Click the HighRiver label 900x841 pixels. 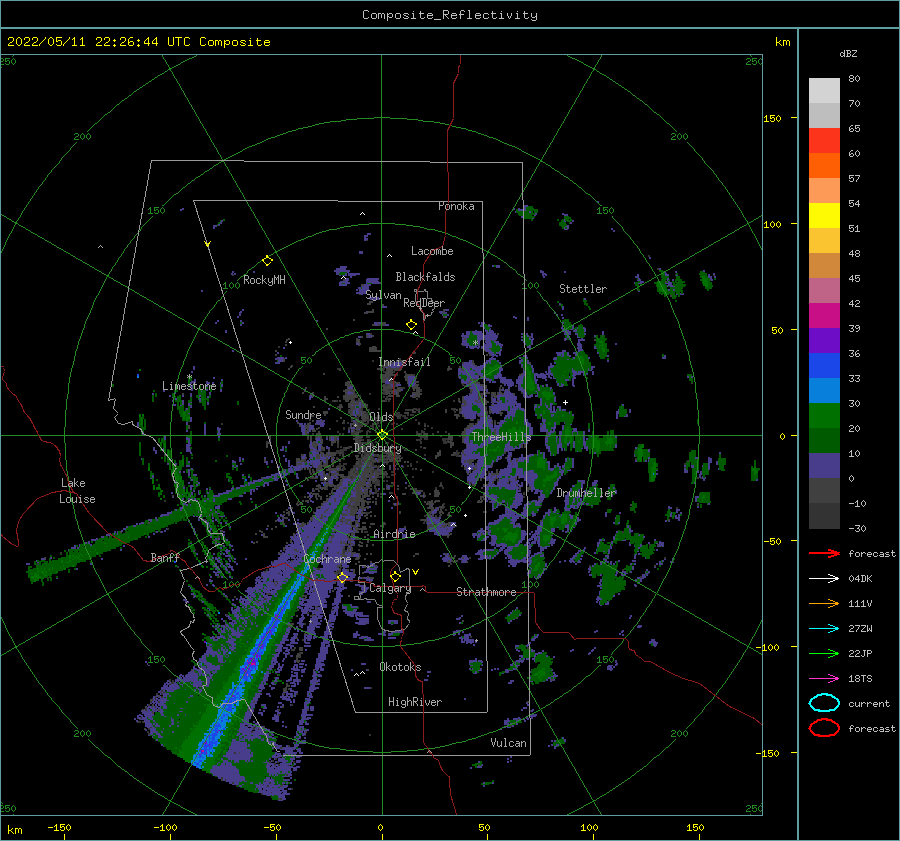[415, 702]
